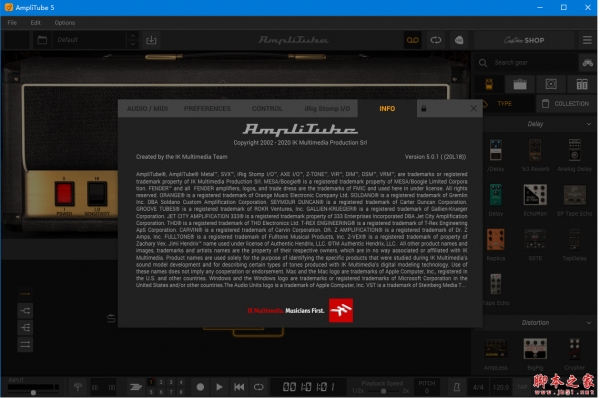Pick the EP Tape Echo pedal
This screenshot has height=398, width=600.
[574, 199]
